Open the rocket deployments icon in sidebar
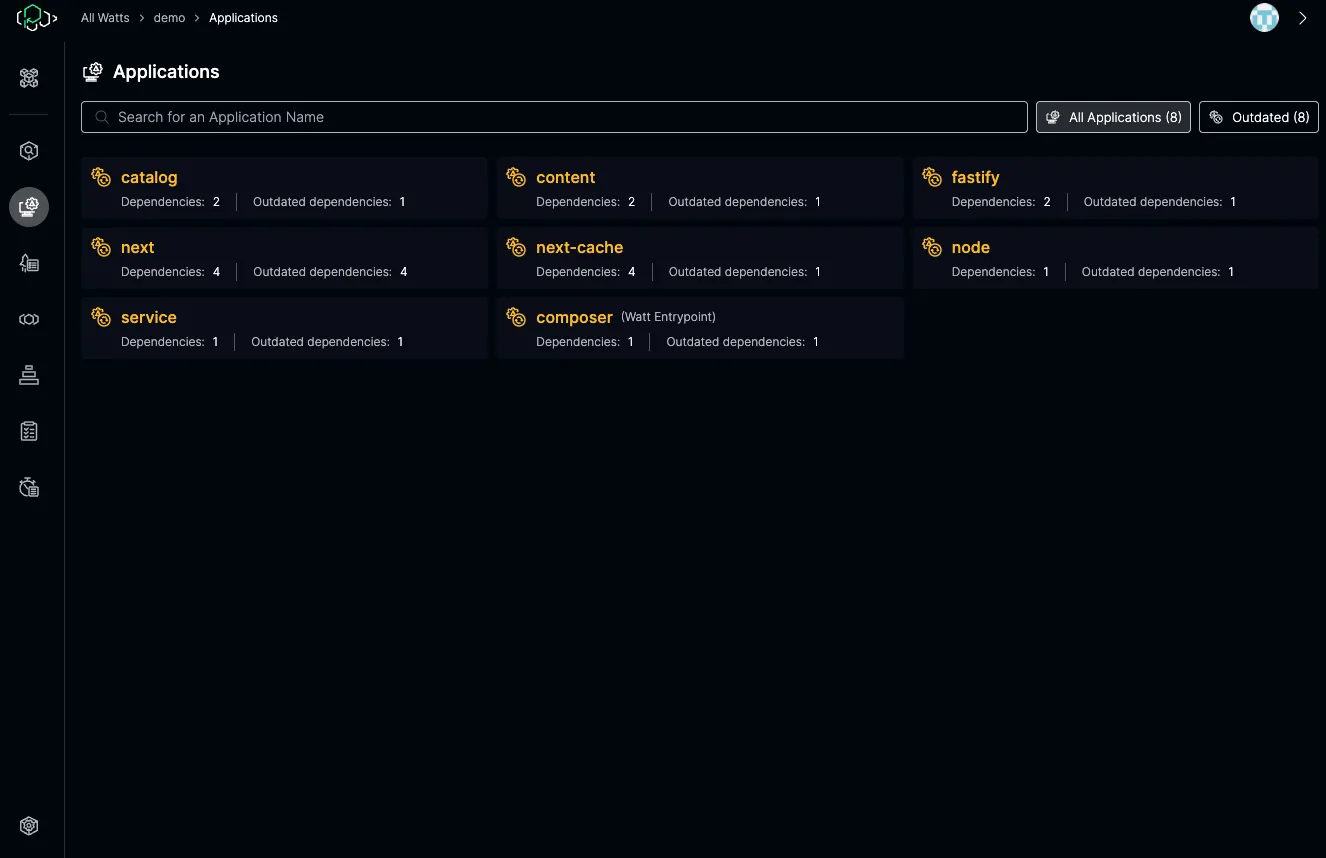This screenshot has width=1326, height=858. (29, 263)
